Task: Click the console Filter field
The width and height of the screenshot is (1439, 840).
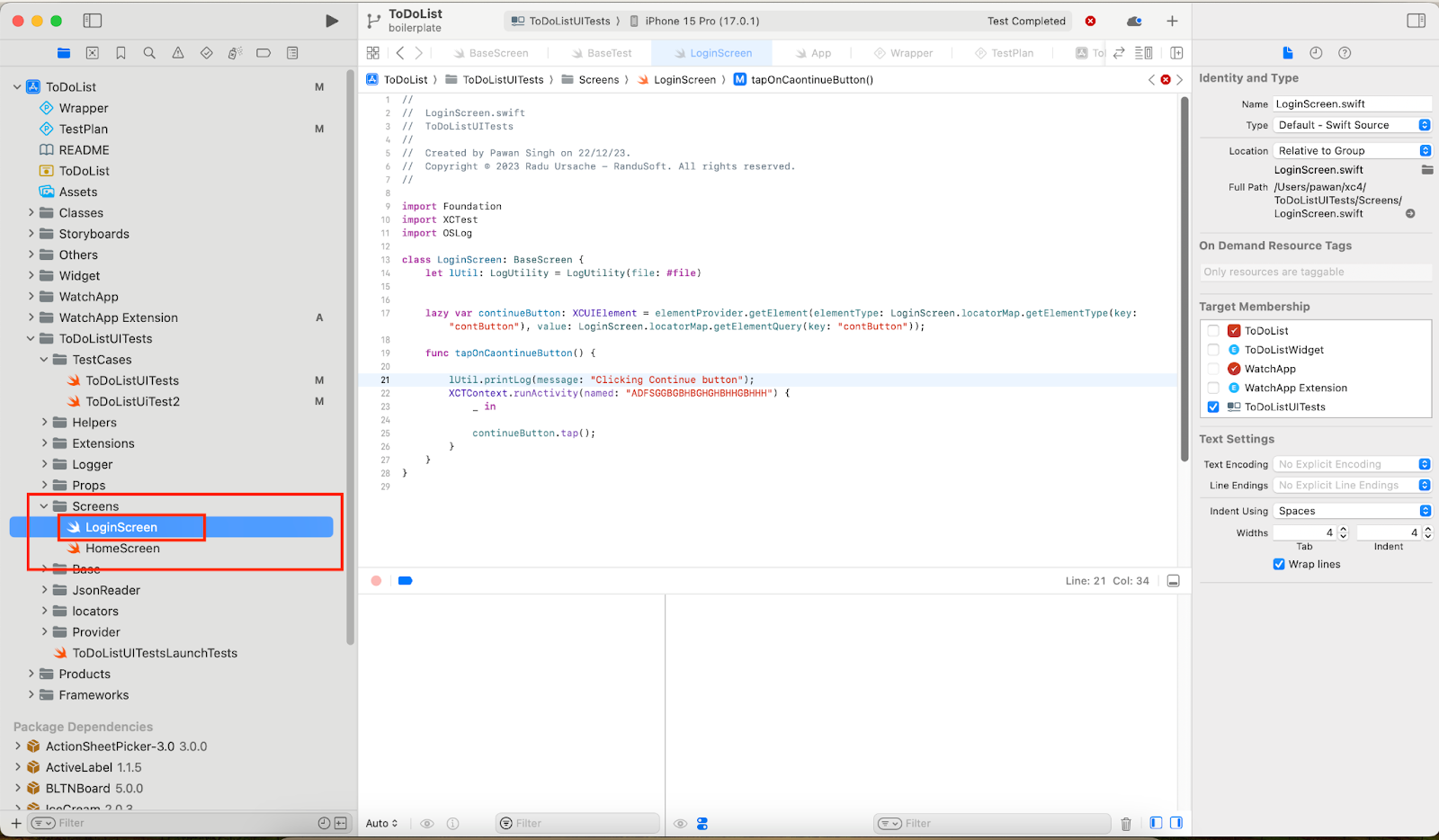Action: (992, 823)
